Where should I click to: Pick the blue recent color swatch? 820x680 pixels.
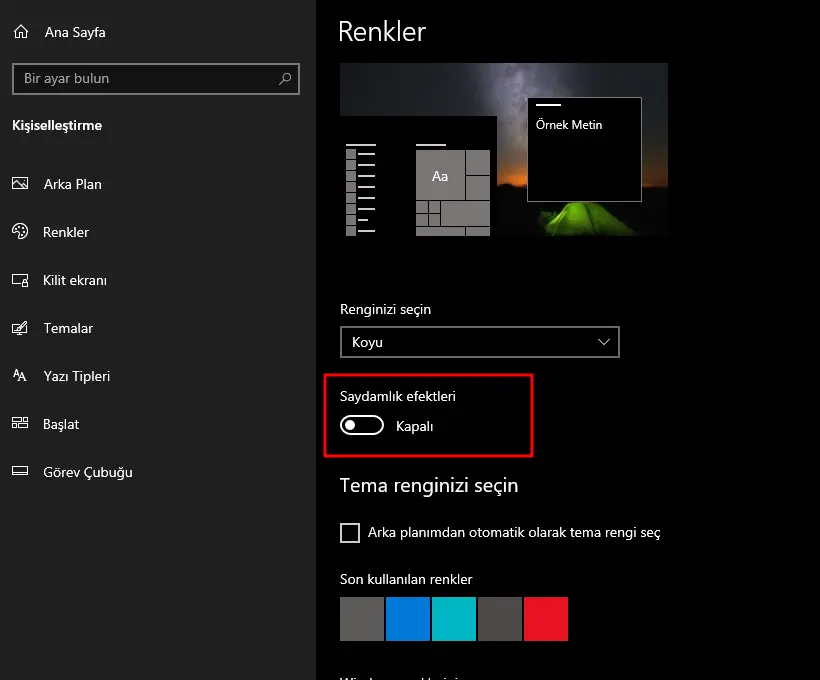(408, 619)
